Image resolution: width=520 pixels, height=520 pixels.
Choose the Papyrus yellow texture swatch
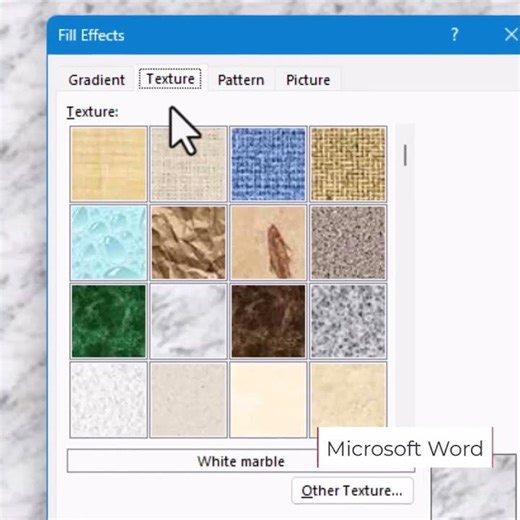[x=109, y=164]
